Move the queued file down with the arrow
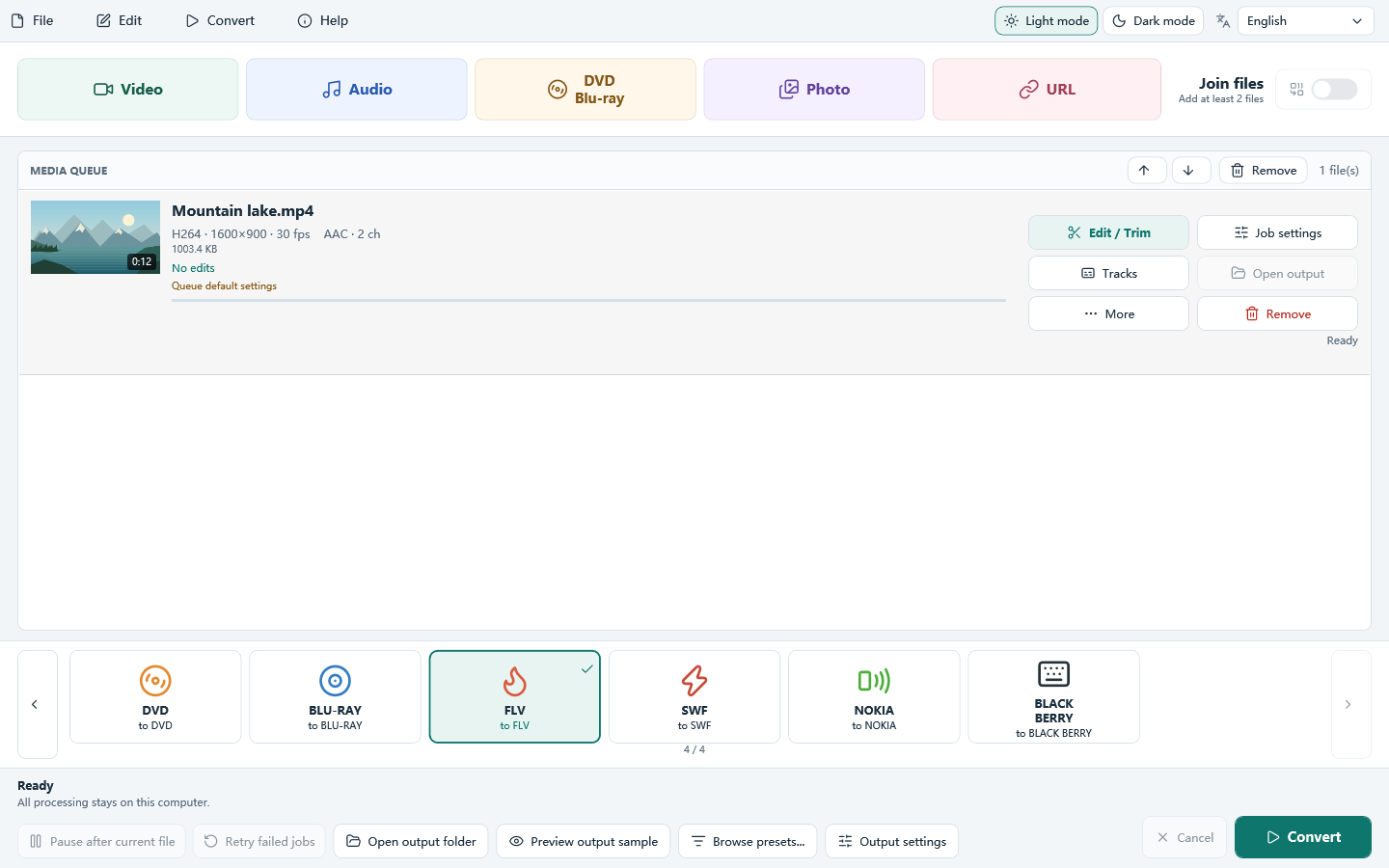Image resolution: width=1389 pixels, height=868 pixels. 1191,171
